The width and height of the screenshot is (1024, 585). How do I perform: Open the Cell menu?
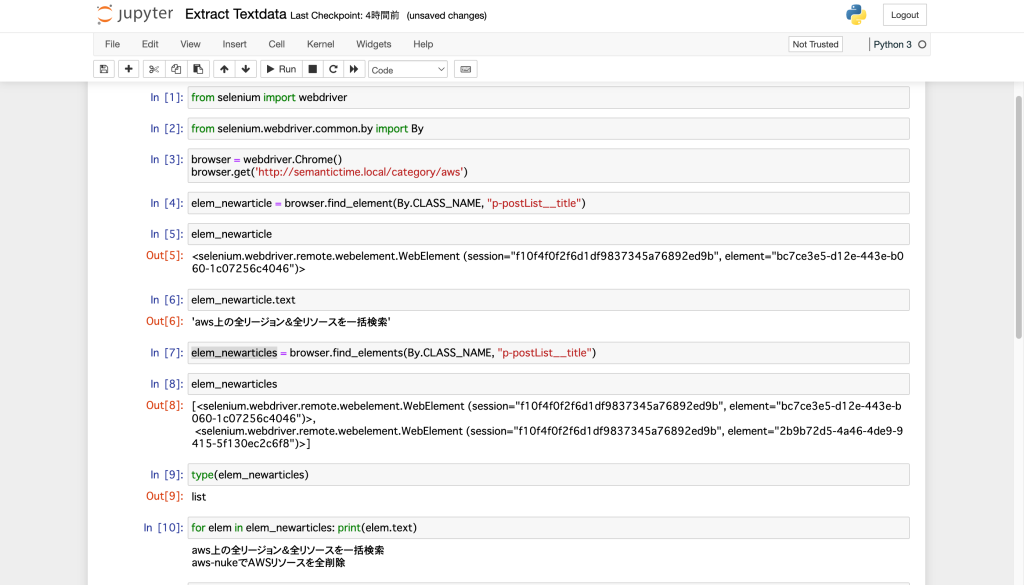click(276, 44)
